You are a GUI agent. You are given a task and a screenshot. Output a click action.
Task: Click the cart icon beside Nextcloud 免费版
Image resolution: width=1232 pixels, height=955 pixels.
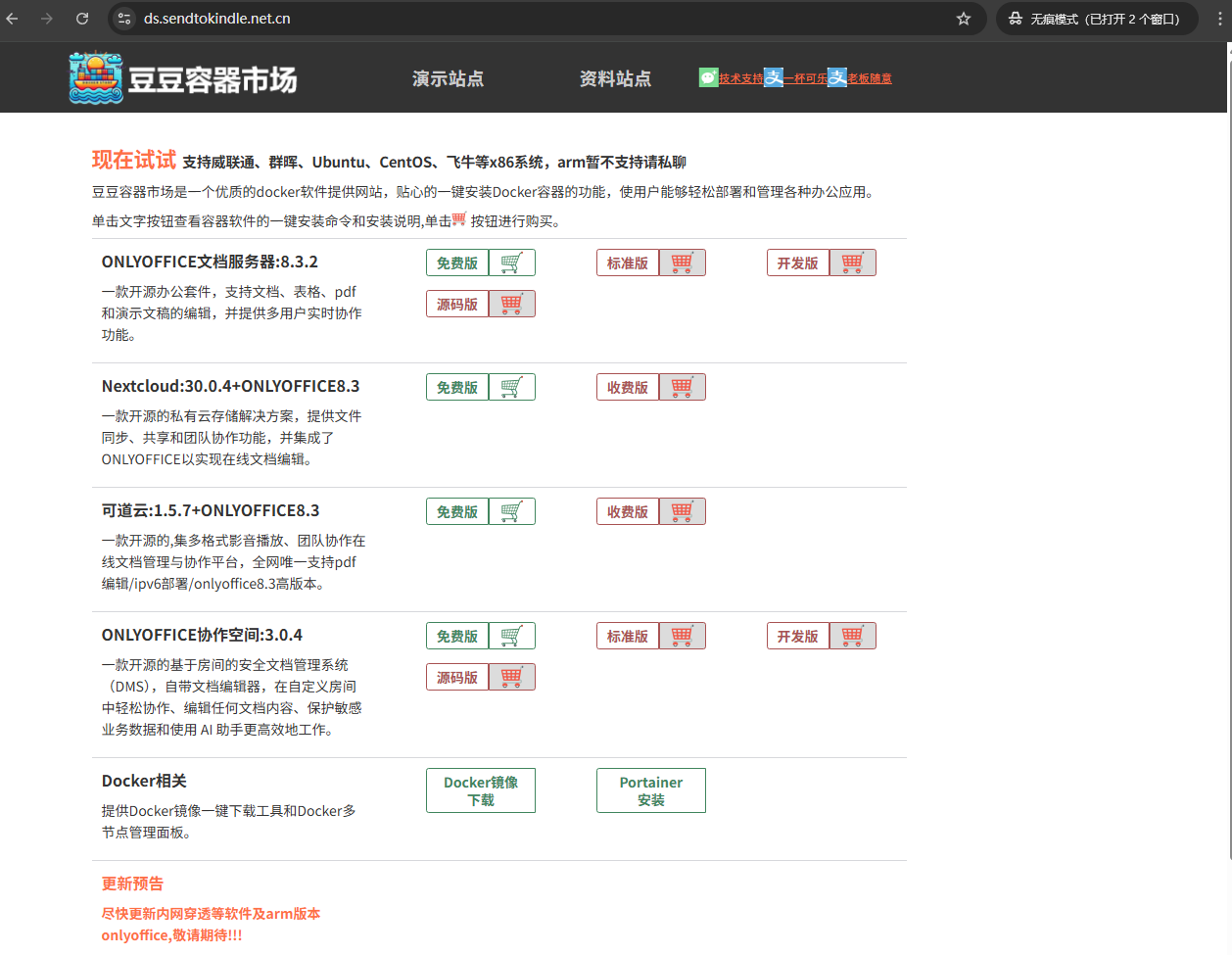click(511, 387)
